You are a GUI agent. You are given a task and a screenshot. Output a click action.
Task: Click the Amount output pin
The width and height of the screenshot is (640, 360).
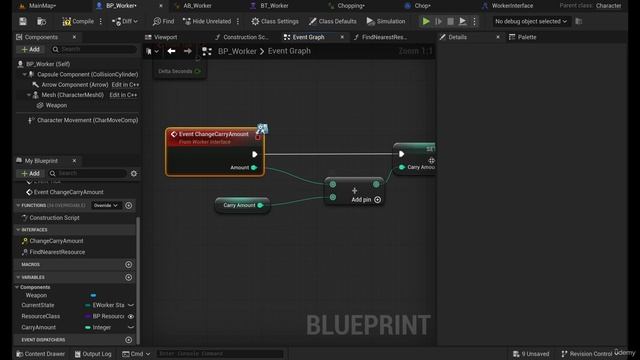254,167
